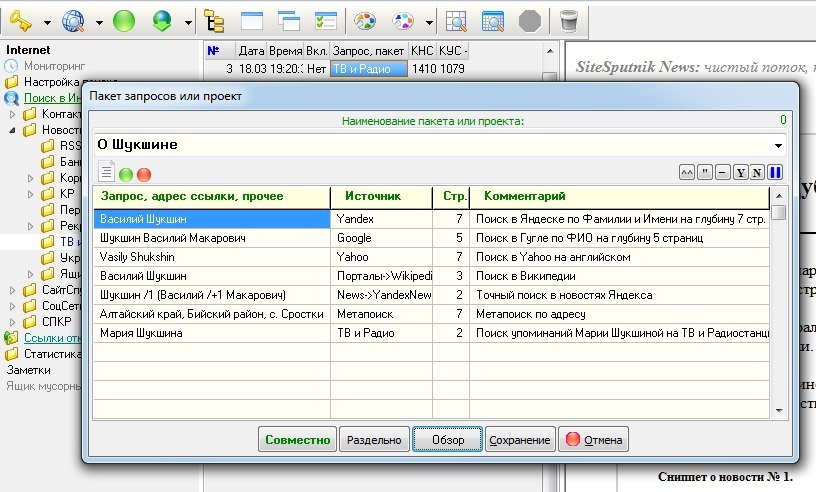This screenshot has height=492, width=816.
Task: Expand the Новости tree folder
Action: coord(13,130)
